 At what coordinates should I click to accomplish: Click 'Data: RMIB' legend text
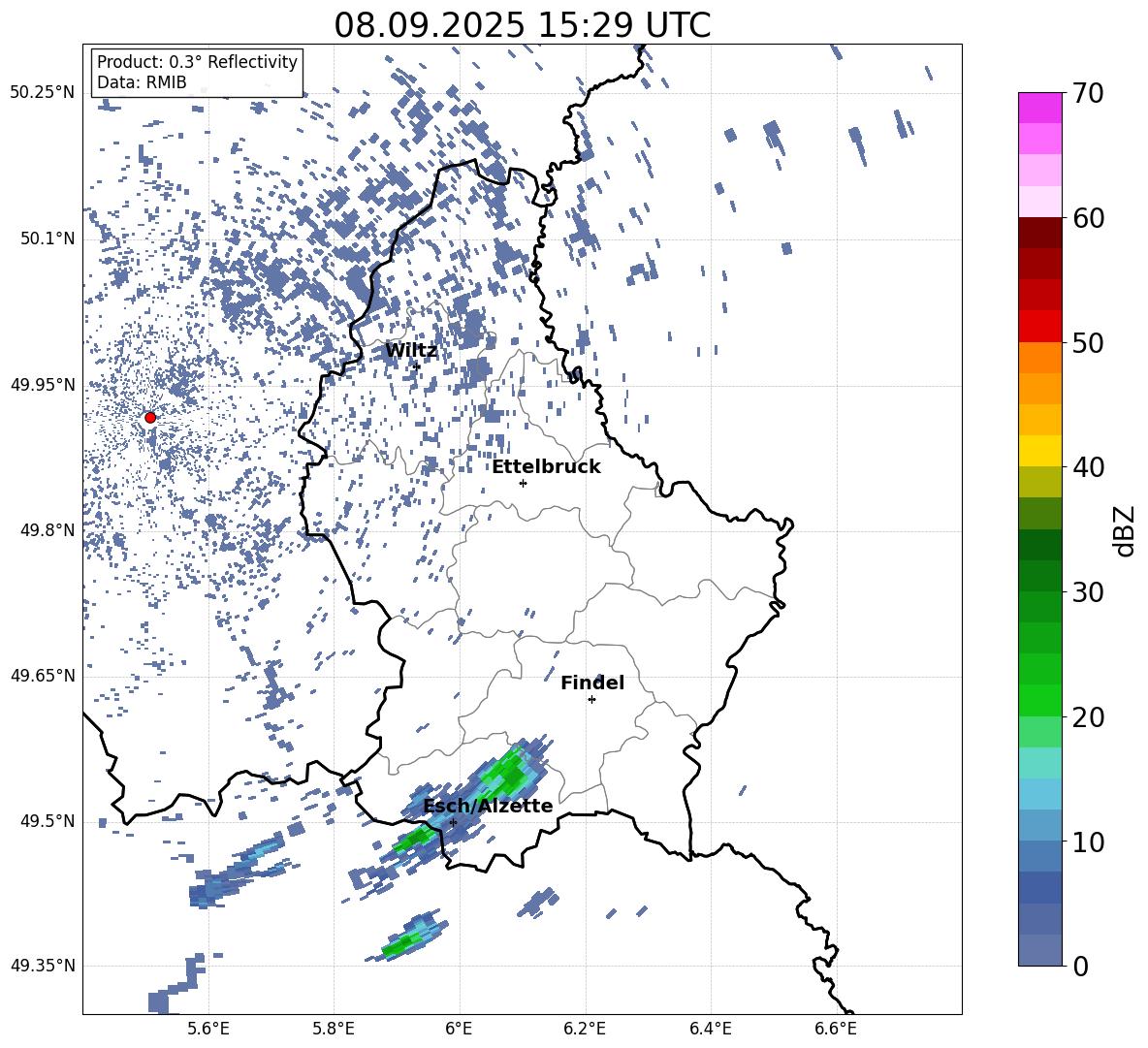click(x=142, y=82)
